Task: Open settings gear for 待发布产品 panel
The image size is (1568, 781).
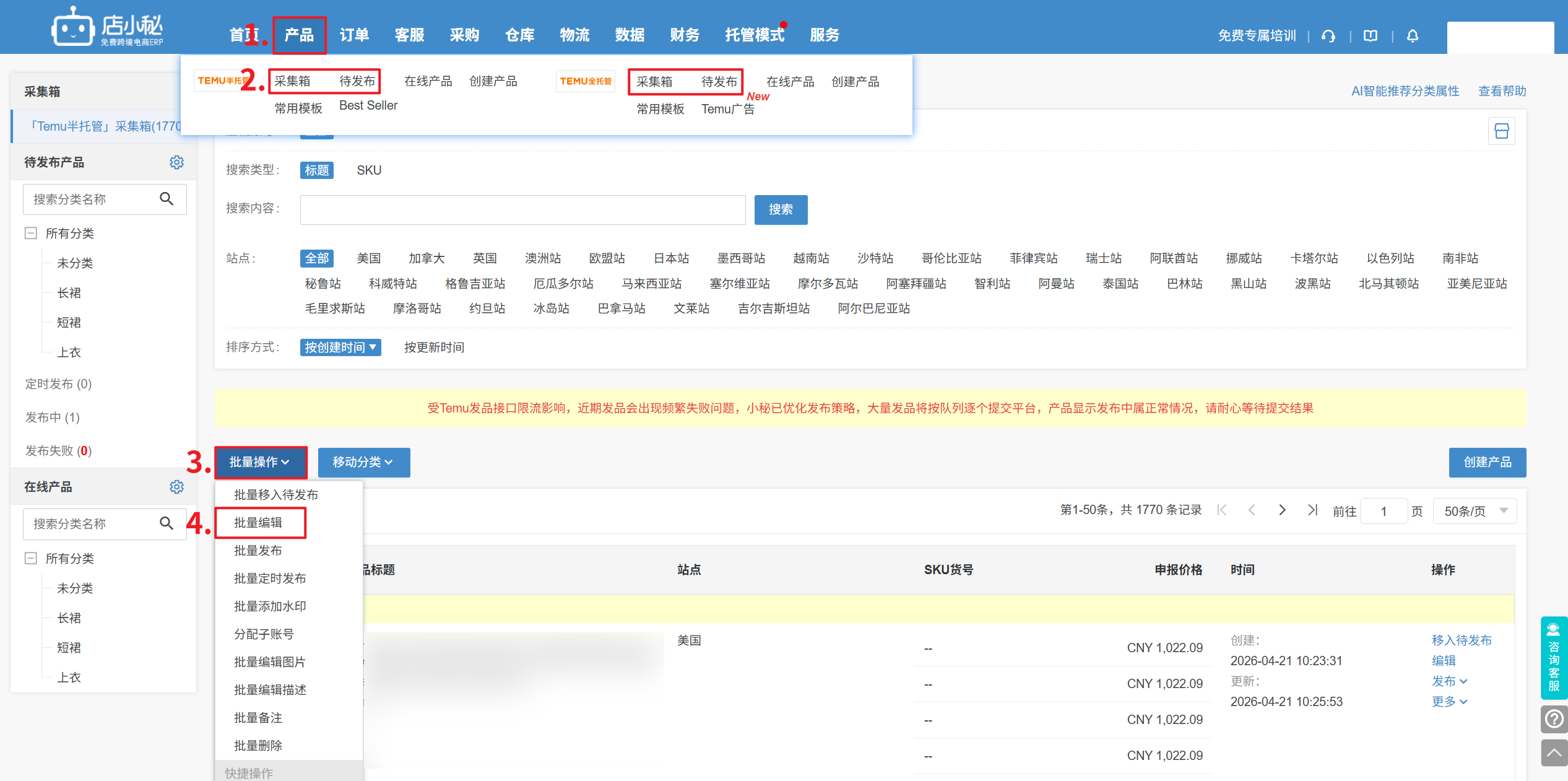Action: coord(176,162)
